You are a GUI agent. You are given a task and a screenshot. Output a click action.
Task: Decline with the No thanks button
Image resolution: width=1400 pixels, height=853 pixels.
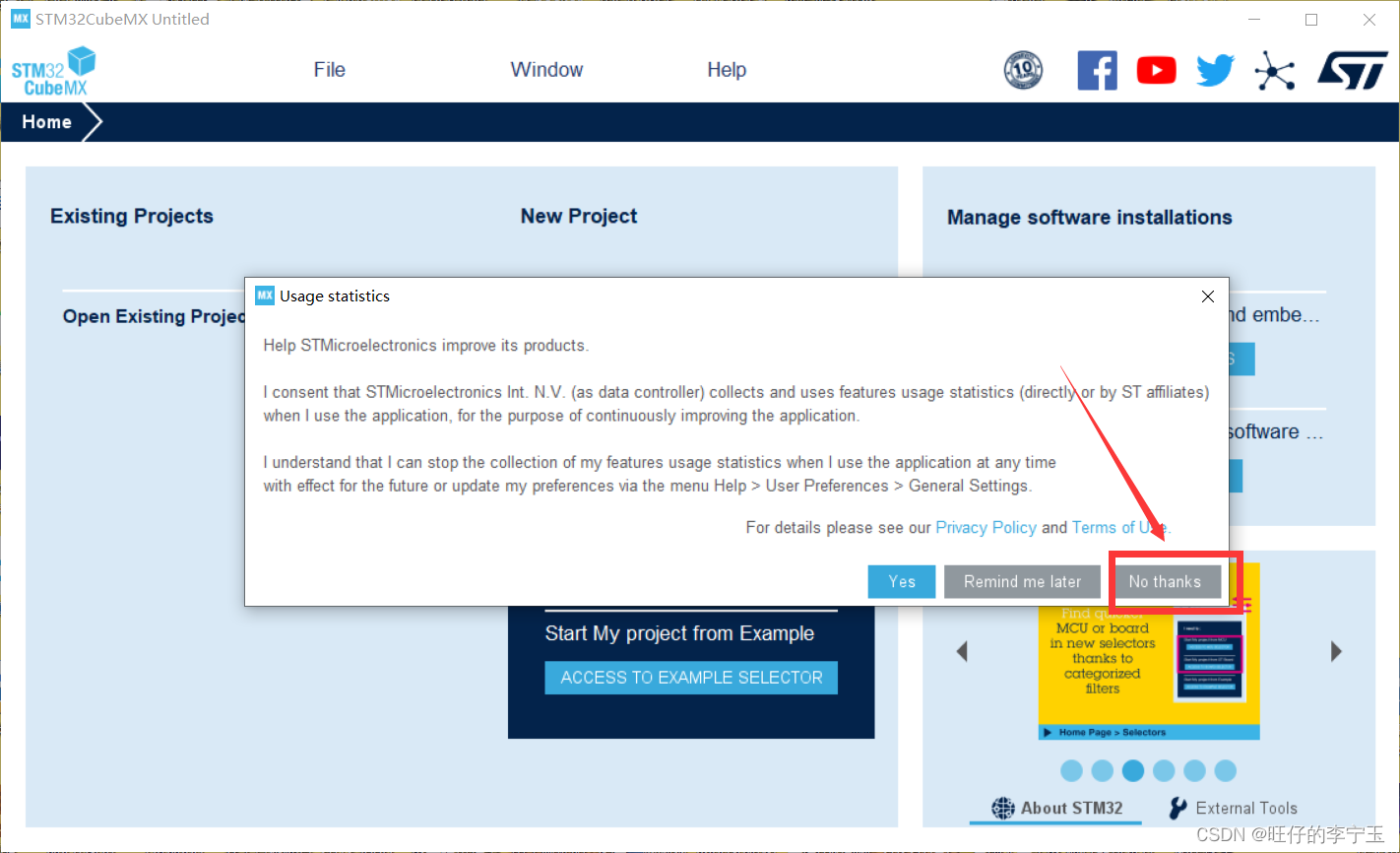pyautogui.click(x=1166, y=581)
